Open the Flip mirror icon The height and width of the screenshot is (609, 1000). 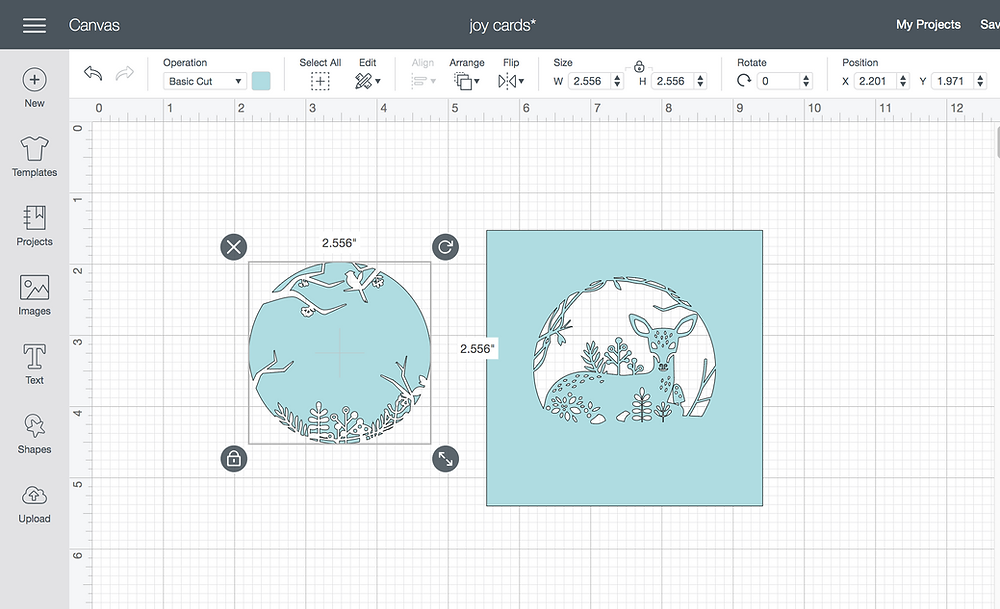pyautogui.click(x=507, y=81)
